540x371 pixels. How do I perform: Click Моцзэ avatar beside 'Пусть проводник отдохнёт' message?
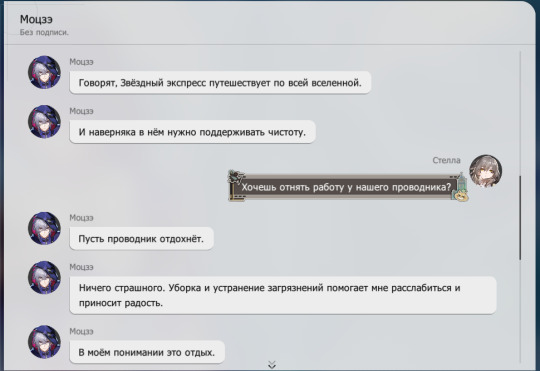pos(44,228)
